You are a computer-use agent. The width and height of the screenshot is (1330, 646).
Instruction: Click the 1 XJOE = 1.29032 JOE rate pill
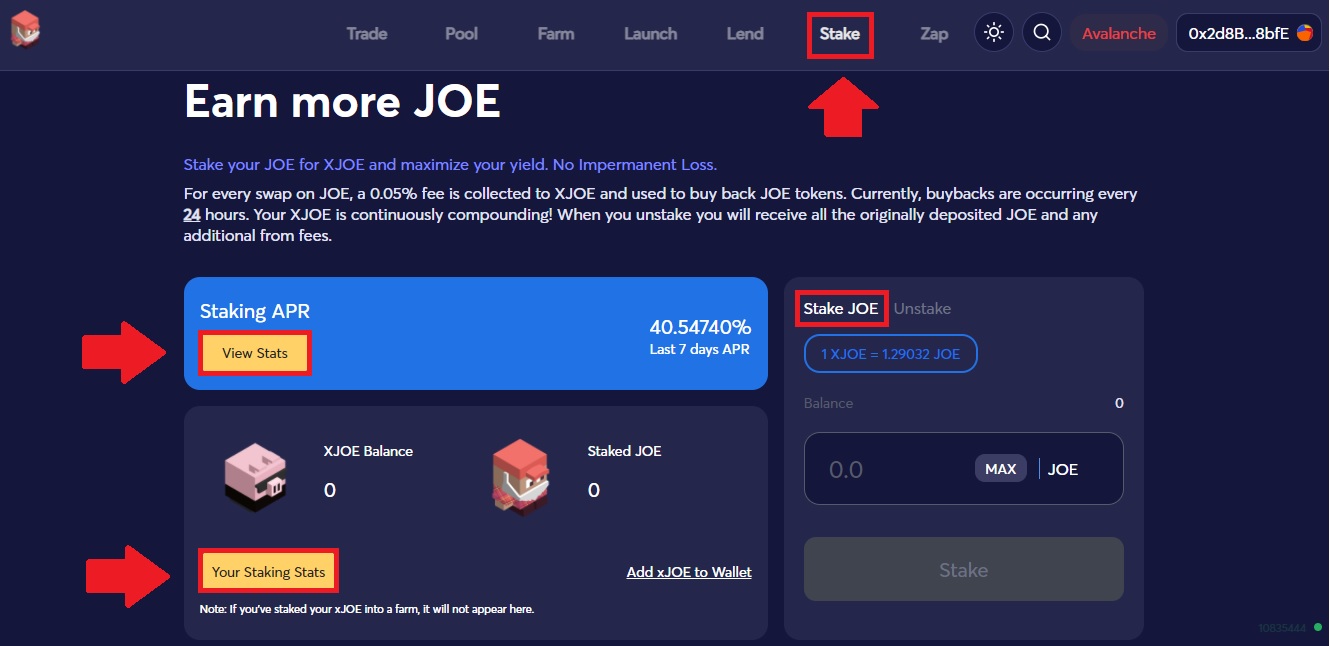point(891,354)
